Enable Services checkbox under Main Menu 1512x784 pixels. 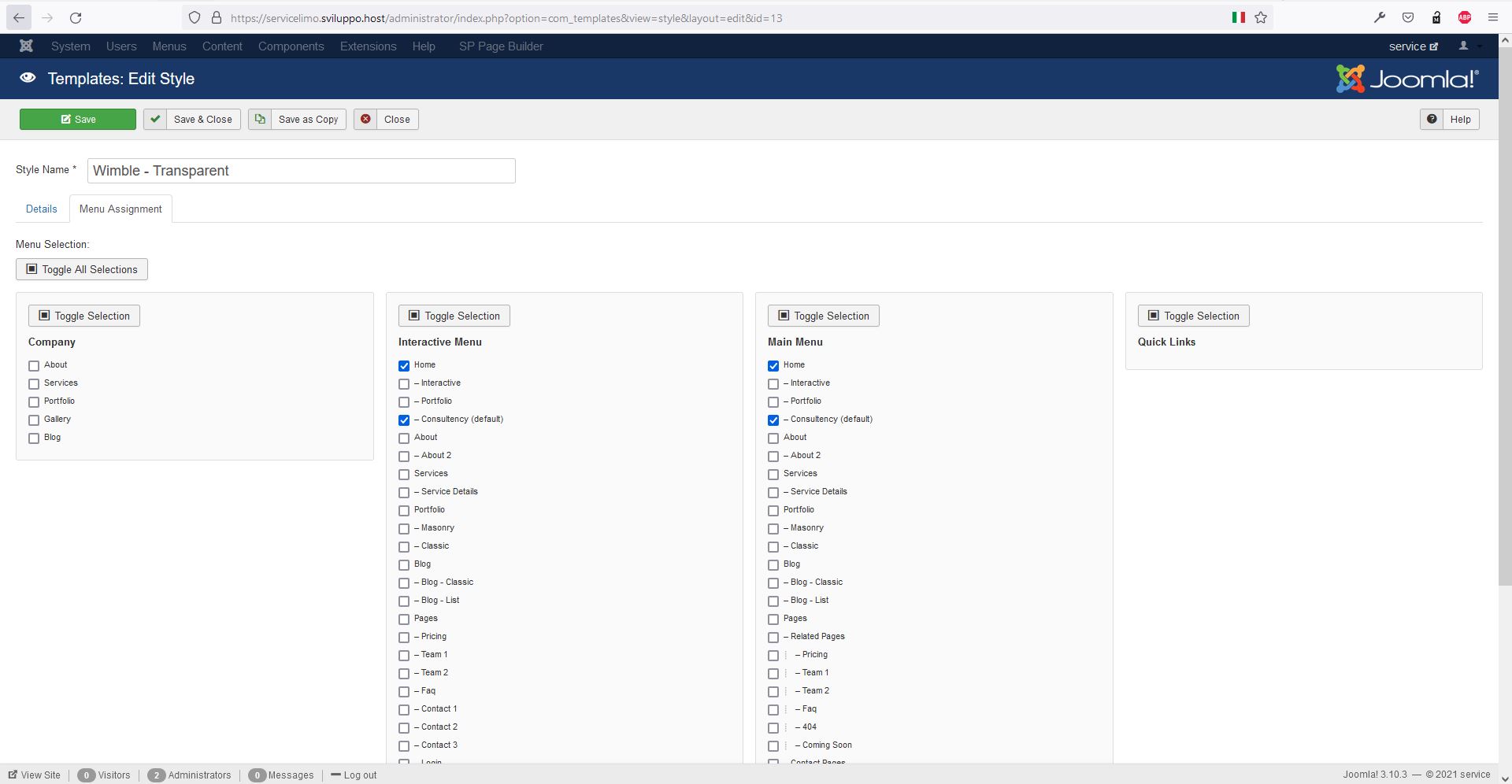click(773, 475)
